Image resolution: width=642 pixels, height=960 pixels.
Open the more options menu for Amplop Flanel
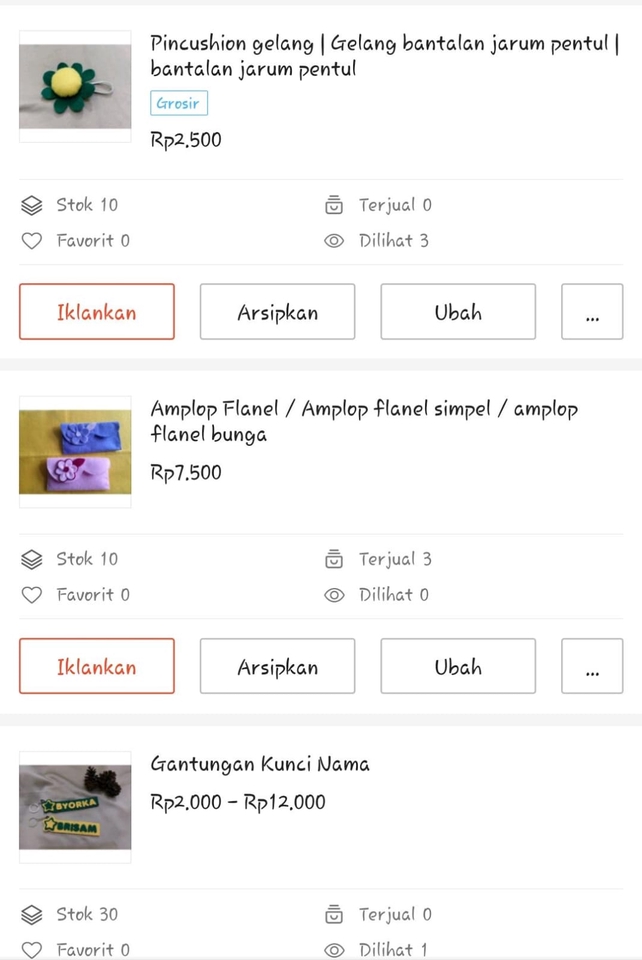click(x=592, y=666)
